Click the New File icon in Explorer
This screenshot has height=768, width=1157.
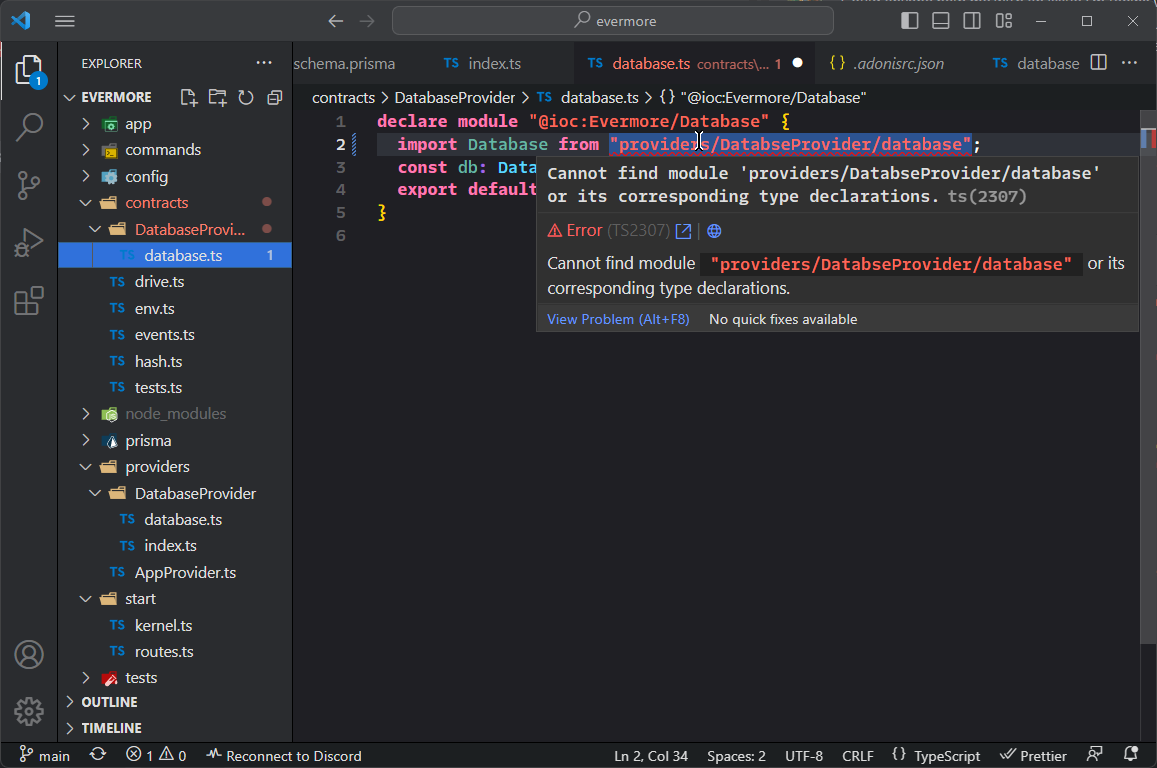pyautogui.click(x=188, y=97)
